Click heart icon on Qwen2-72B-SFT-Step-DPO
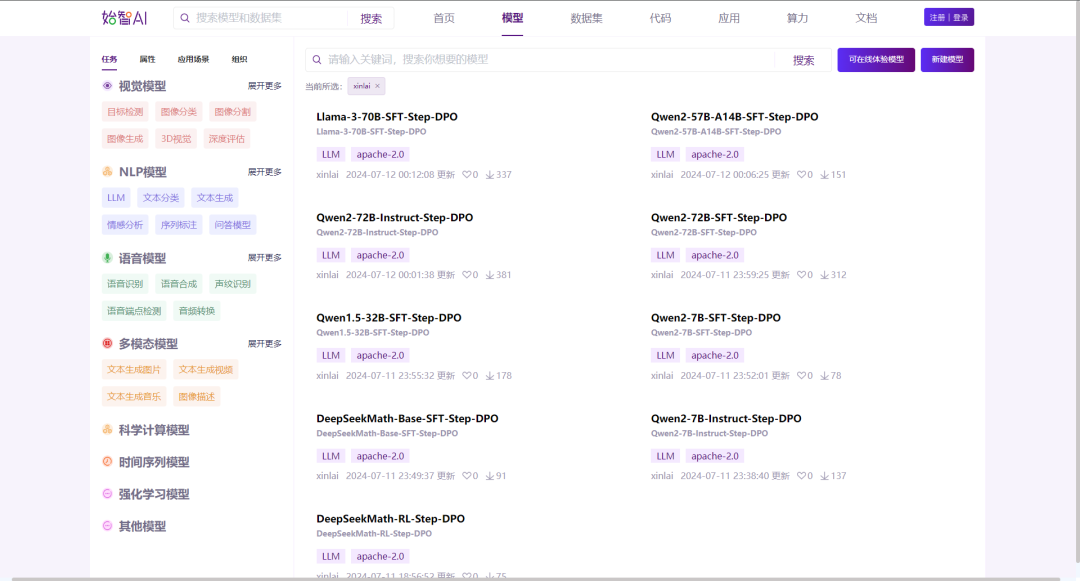Screen dimensions: 1080x581 tap(801, 275)
